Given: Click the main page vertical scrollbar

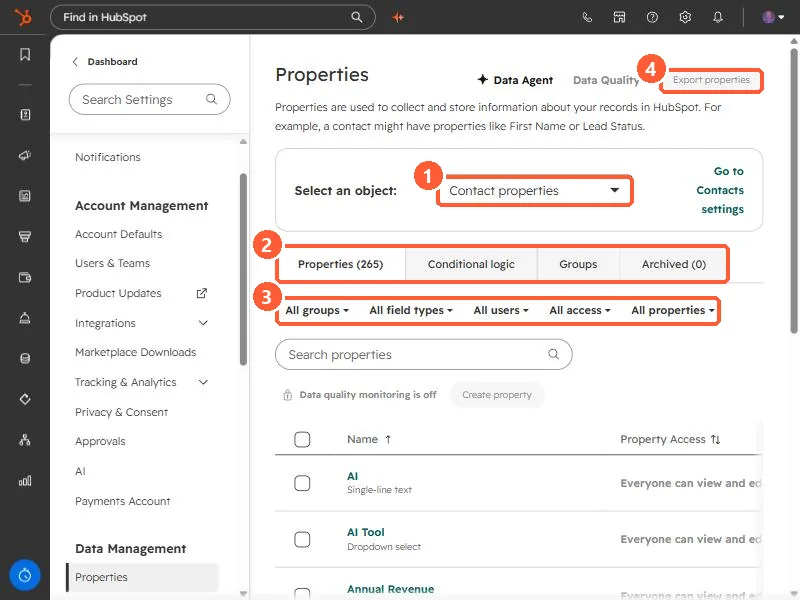Looking at the screenshot, I should pos(794,190).
